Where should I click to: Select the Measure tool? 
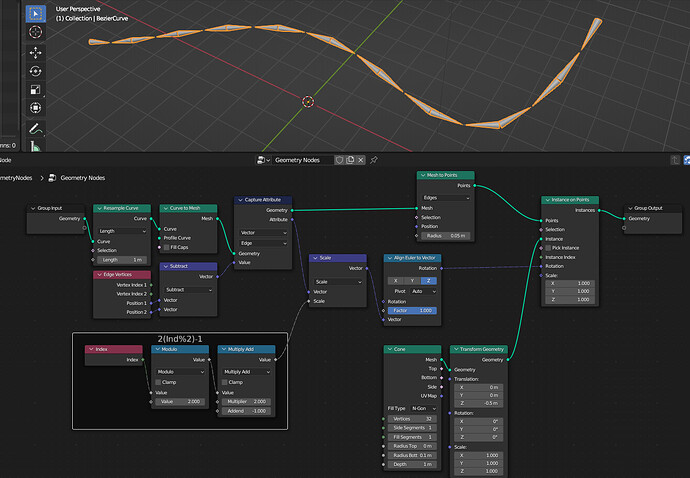(x=36, y=146)
